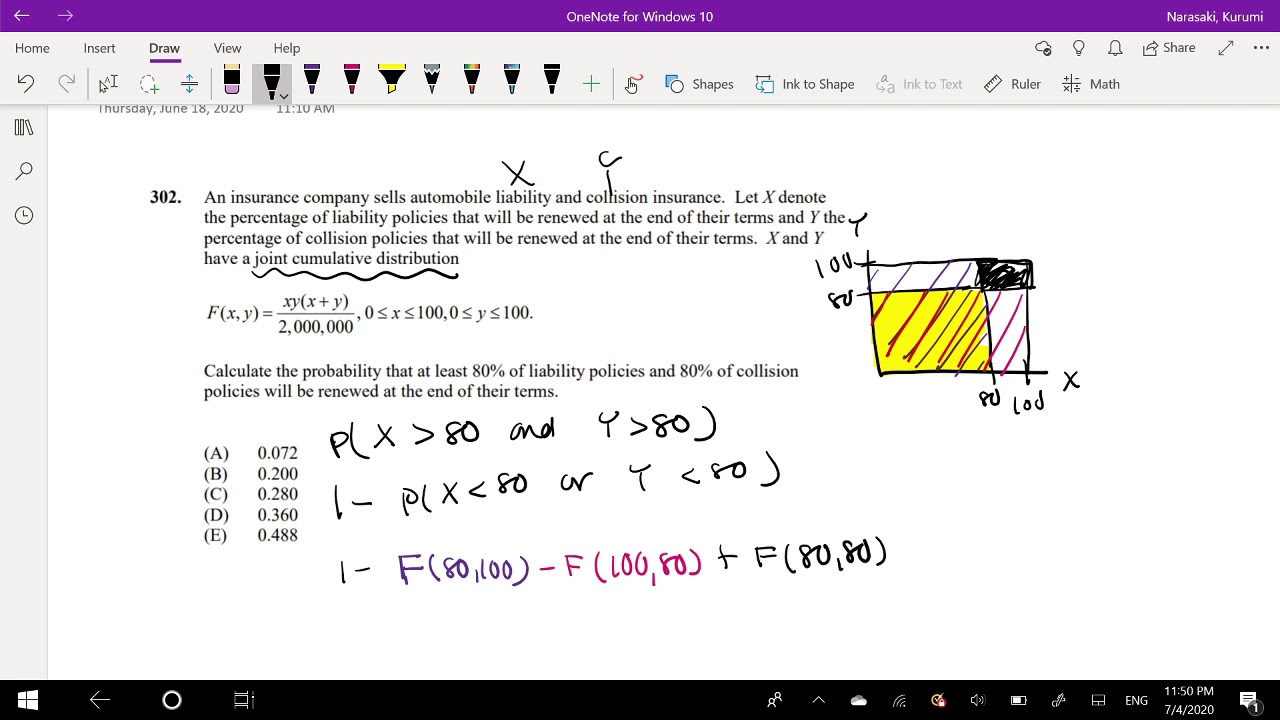Select the yellow highlighter
This screenshot has height=720, width=1280.
click(392, 81)
